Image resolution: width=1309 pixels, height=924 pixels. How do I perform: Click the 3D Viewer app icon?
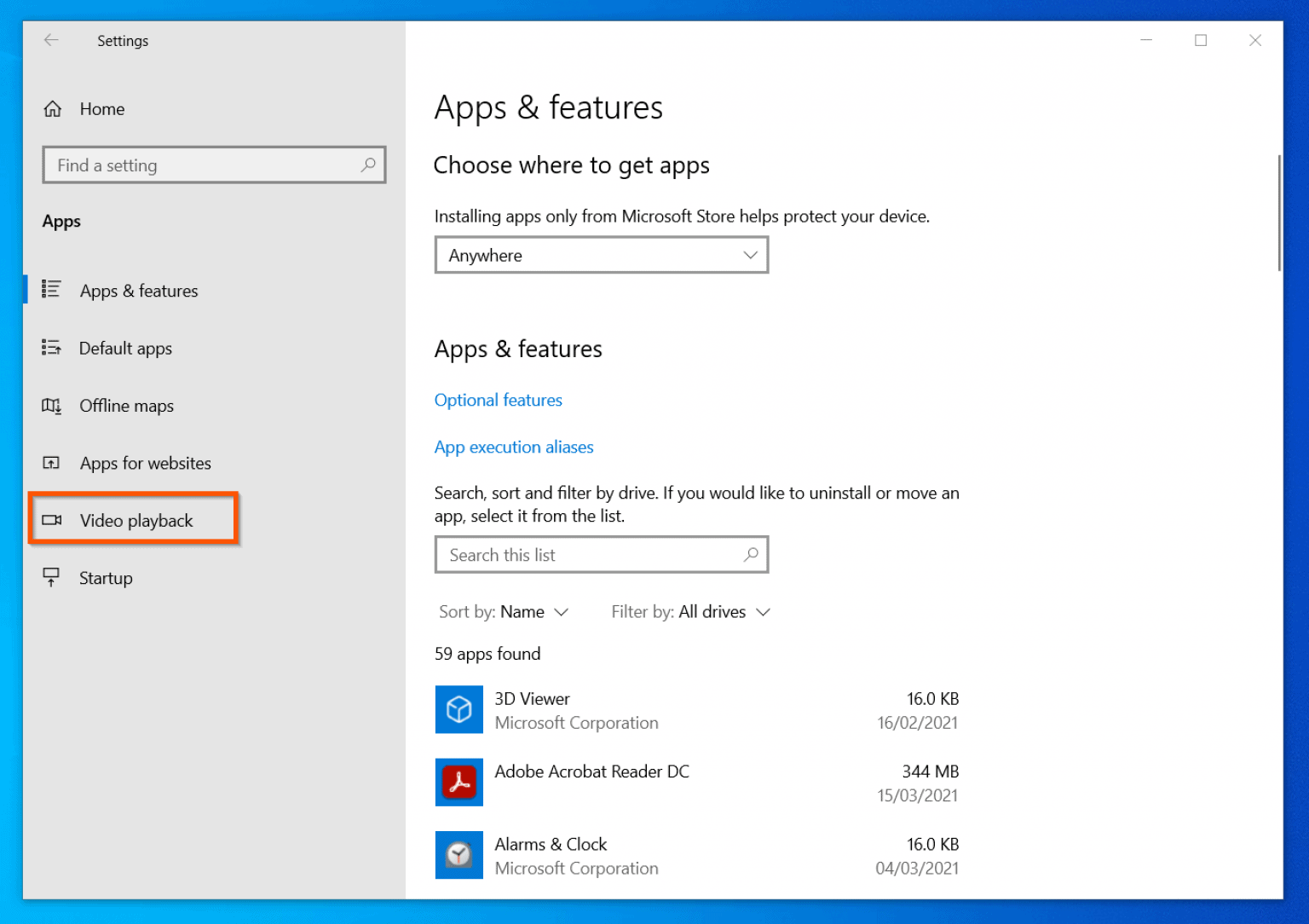point(458,709)
